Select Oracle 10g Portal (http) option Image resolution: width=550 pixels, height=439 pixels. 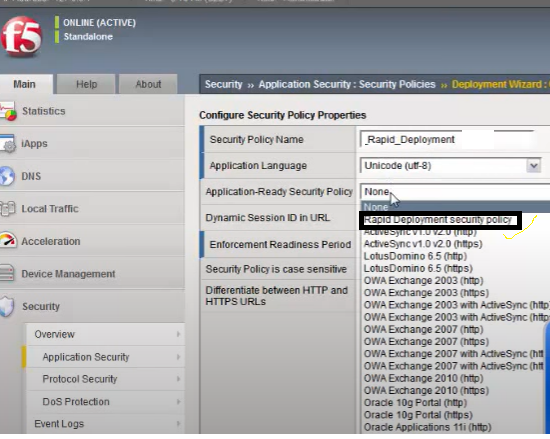click(x=415, y=403)
